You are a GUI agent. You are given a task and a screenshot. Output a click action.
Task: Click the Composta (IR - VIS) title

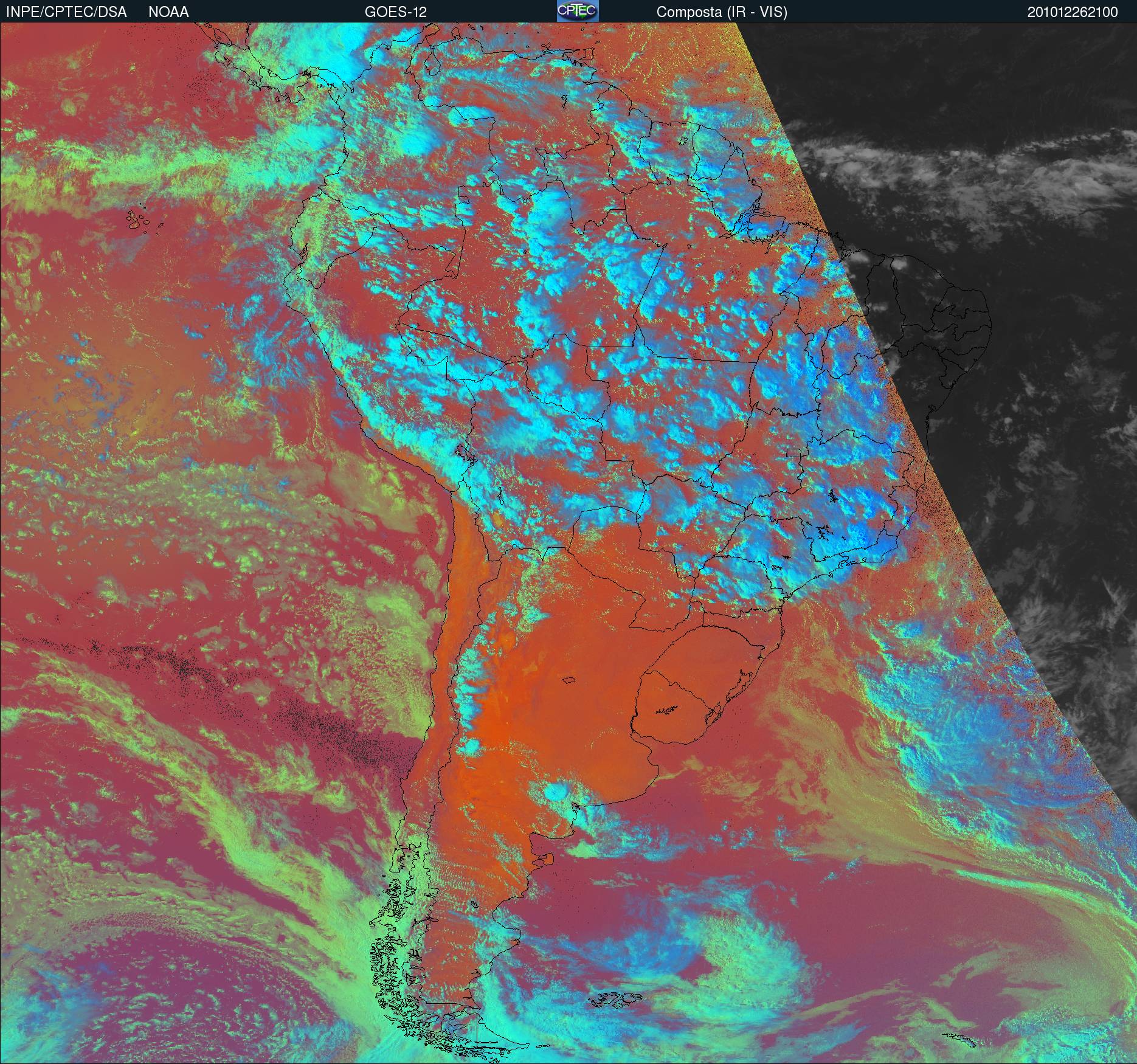click(x=722, y=12)
